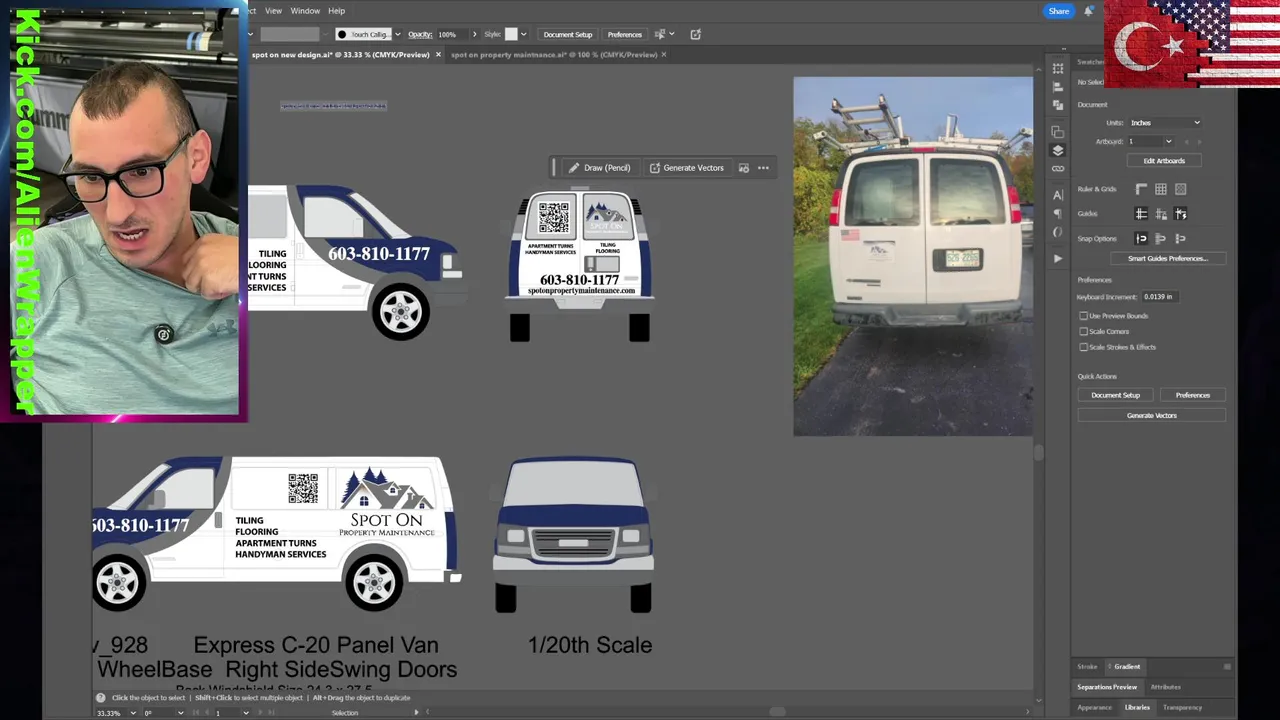This screenshot has height=720, width=1280.
Task: Open the contextual bar more options
Action: click(763, 168)
